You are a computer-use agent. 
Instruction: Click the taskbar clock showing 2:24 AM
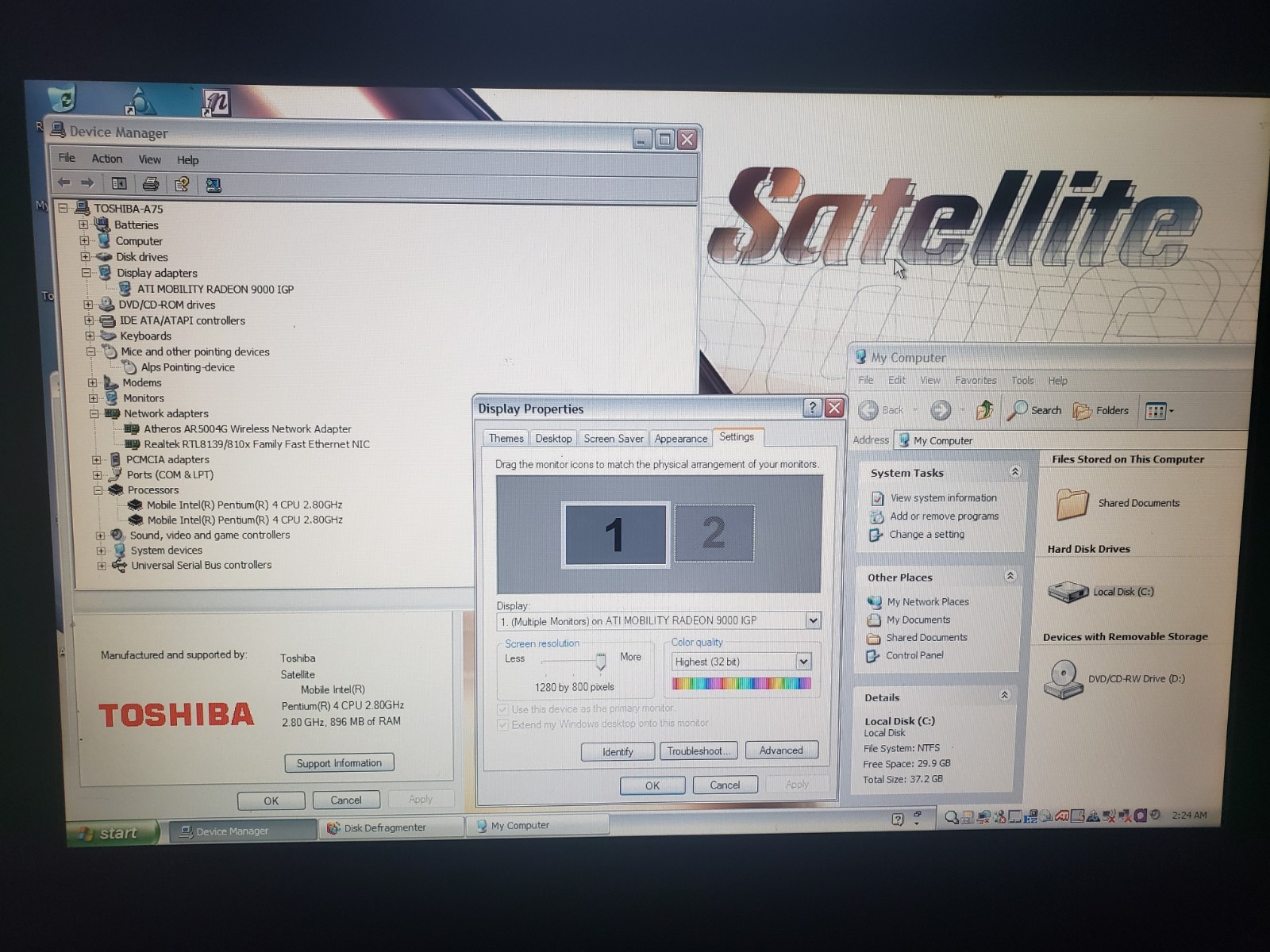click(x=1189, y=815)
